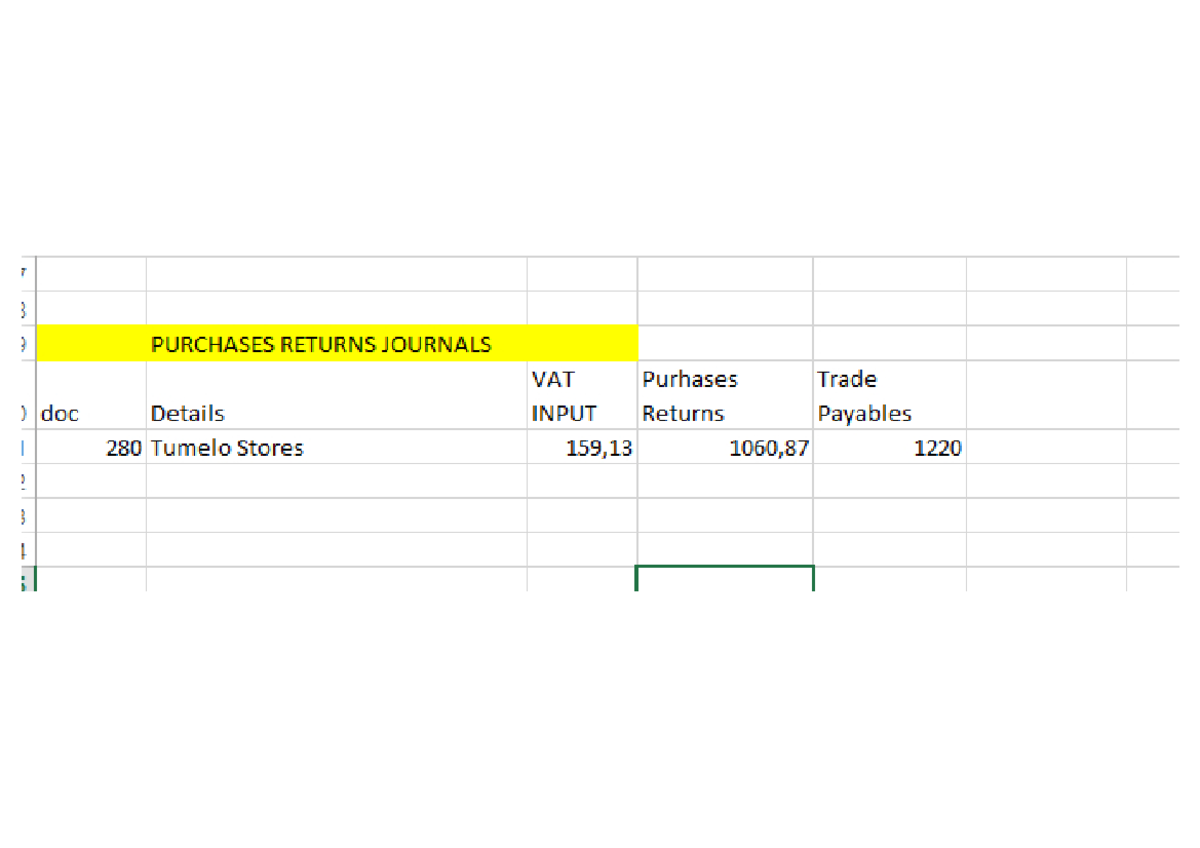Select the 'Tumelo Stores' cell
Viewport: 1200px width, 848px height.
336,447
